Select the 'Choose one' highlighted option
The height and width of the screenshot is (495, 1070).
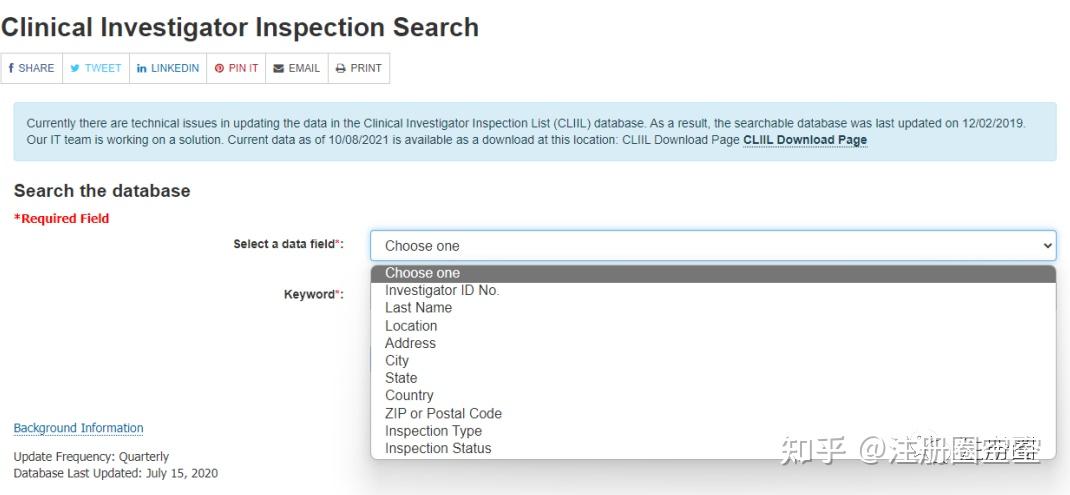point(422,273)
